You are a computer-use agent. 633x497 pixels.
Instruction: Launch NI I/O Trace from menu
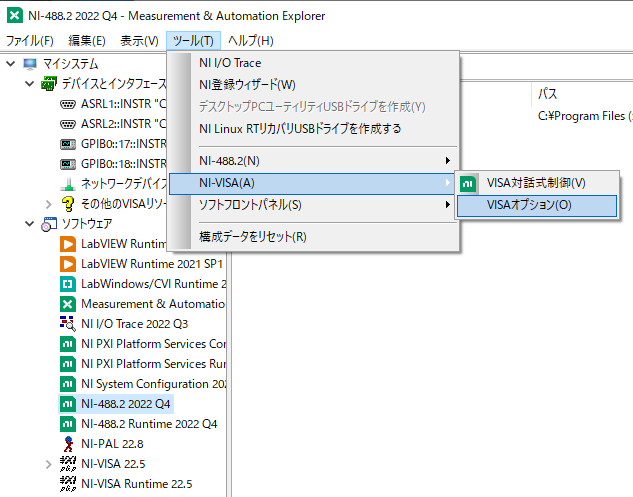pos(314,63)
